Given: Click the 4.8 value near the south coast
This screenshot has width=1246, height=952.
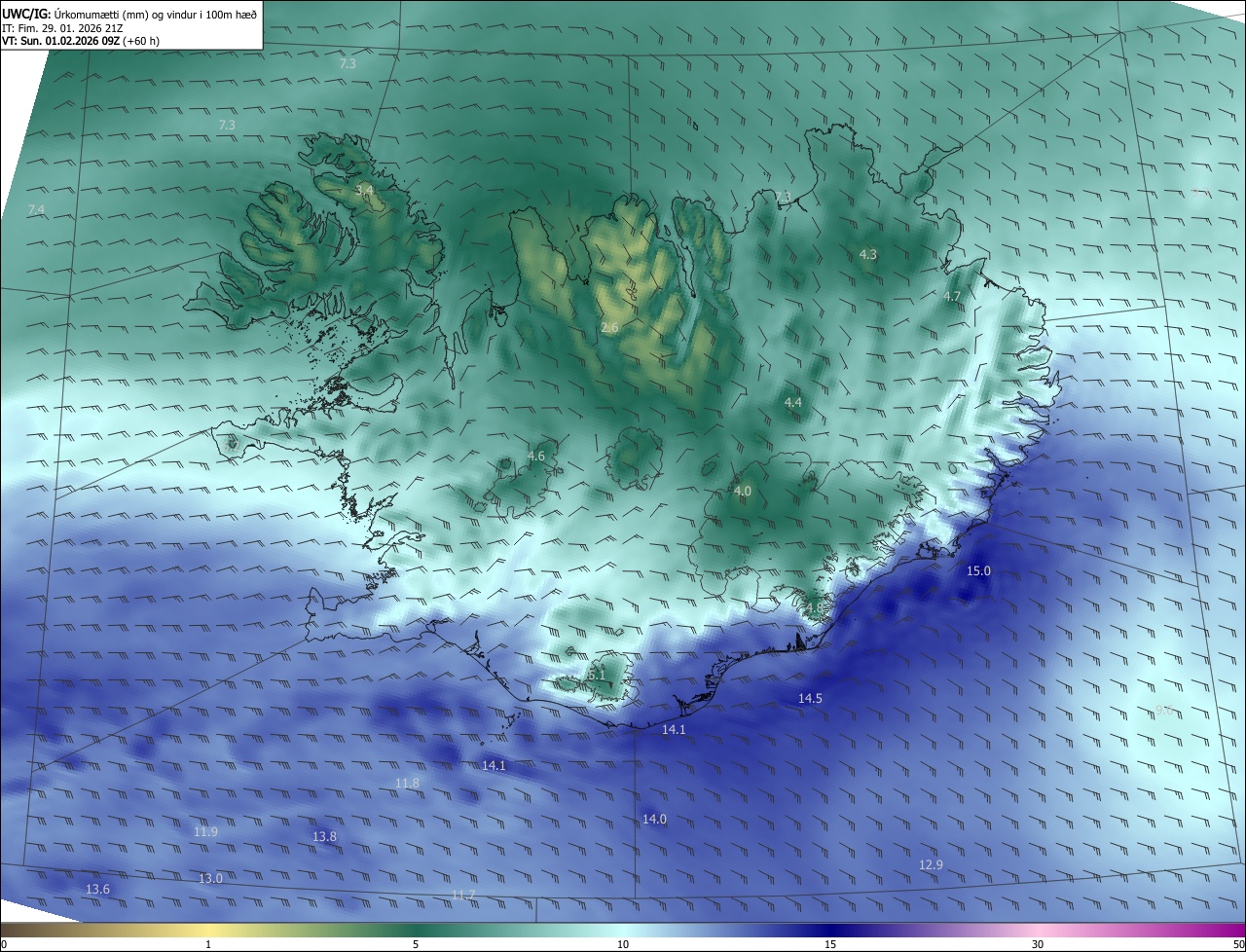Looking at the screenshot, I should coord(813,607).
